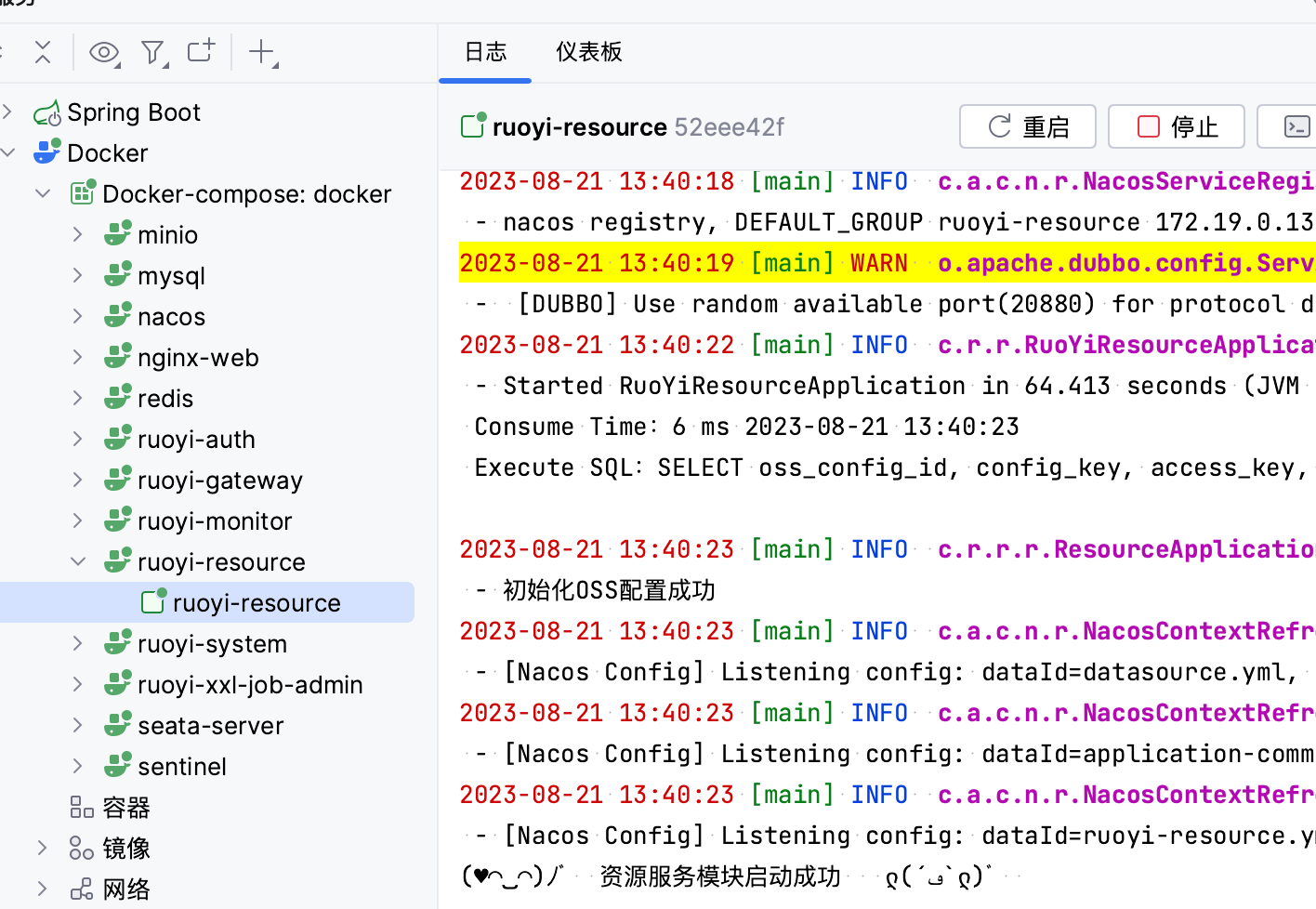Screen dimensions: 1316x909
Task: Open the view options eye icon
Action: click(104, 52)
